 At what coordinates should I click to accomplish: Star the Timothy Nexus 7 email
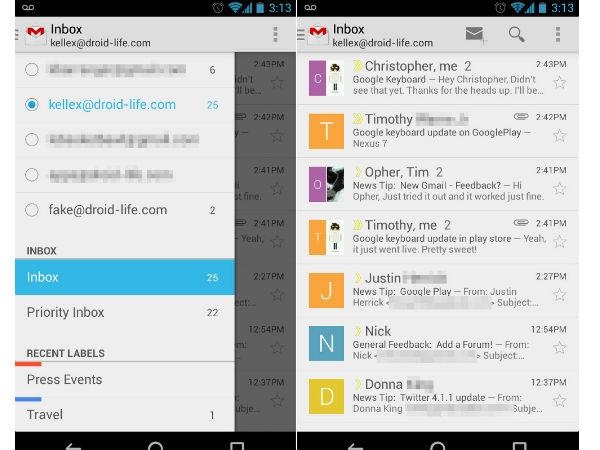(x=559, y=135)
